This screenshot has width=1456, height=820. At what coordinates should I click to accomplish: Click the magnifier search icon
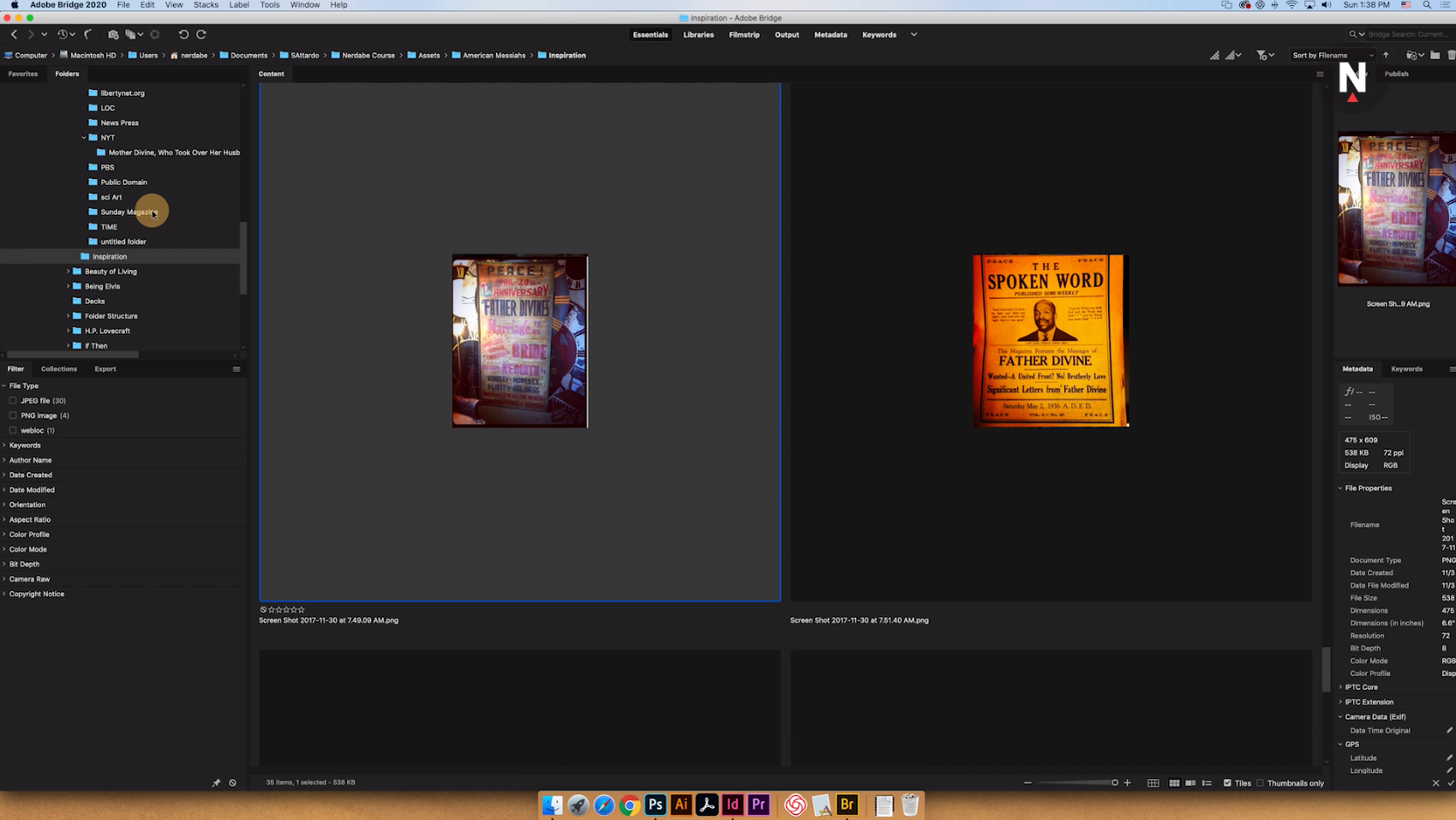tap(1353, 34)
